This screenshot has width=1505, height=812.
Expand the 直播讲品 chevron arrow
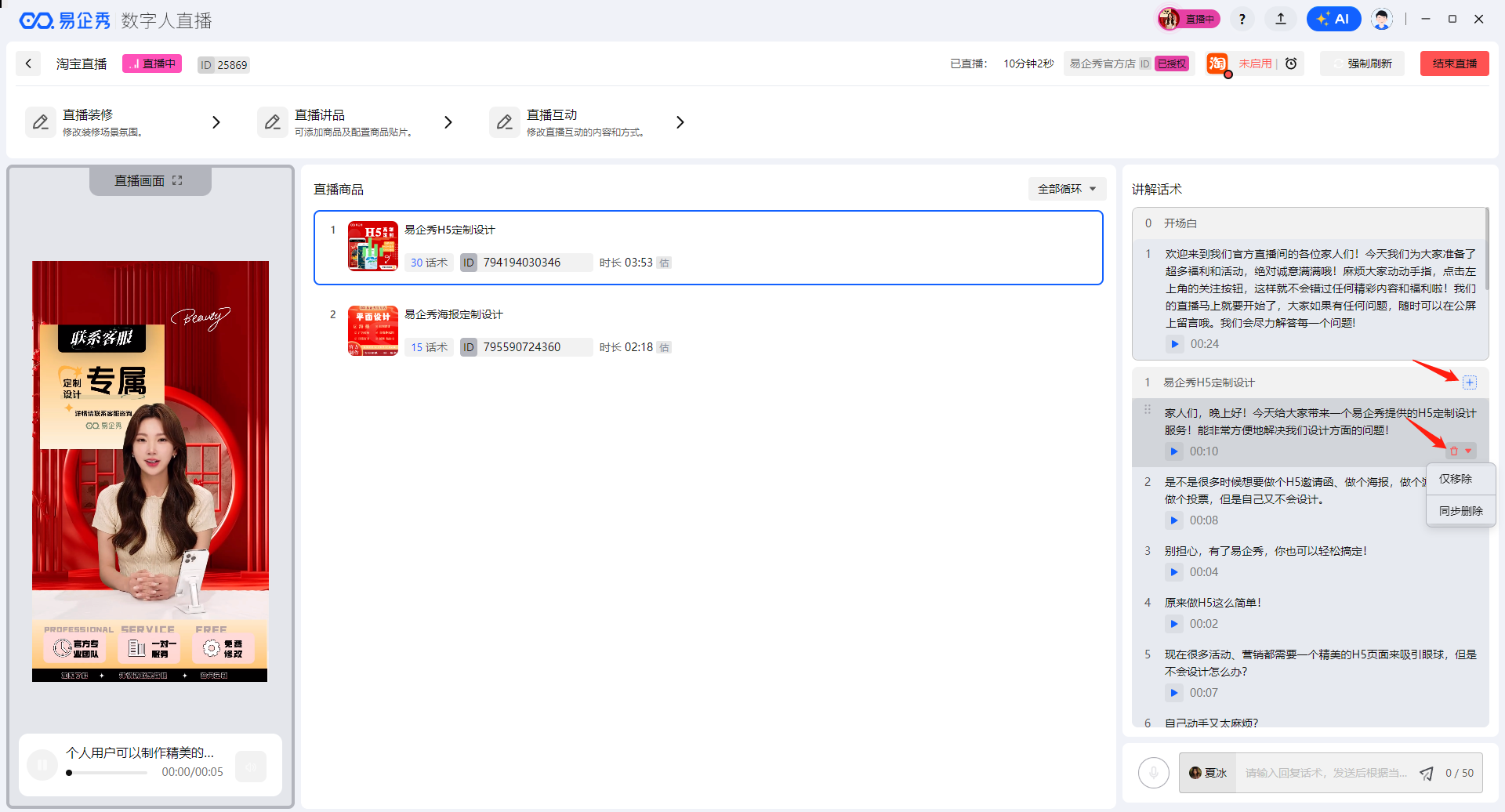click(448, 122)
